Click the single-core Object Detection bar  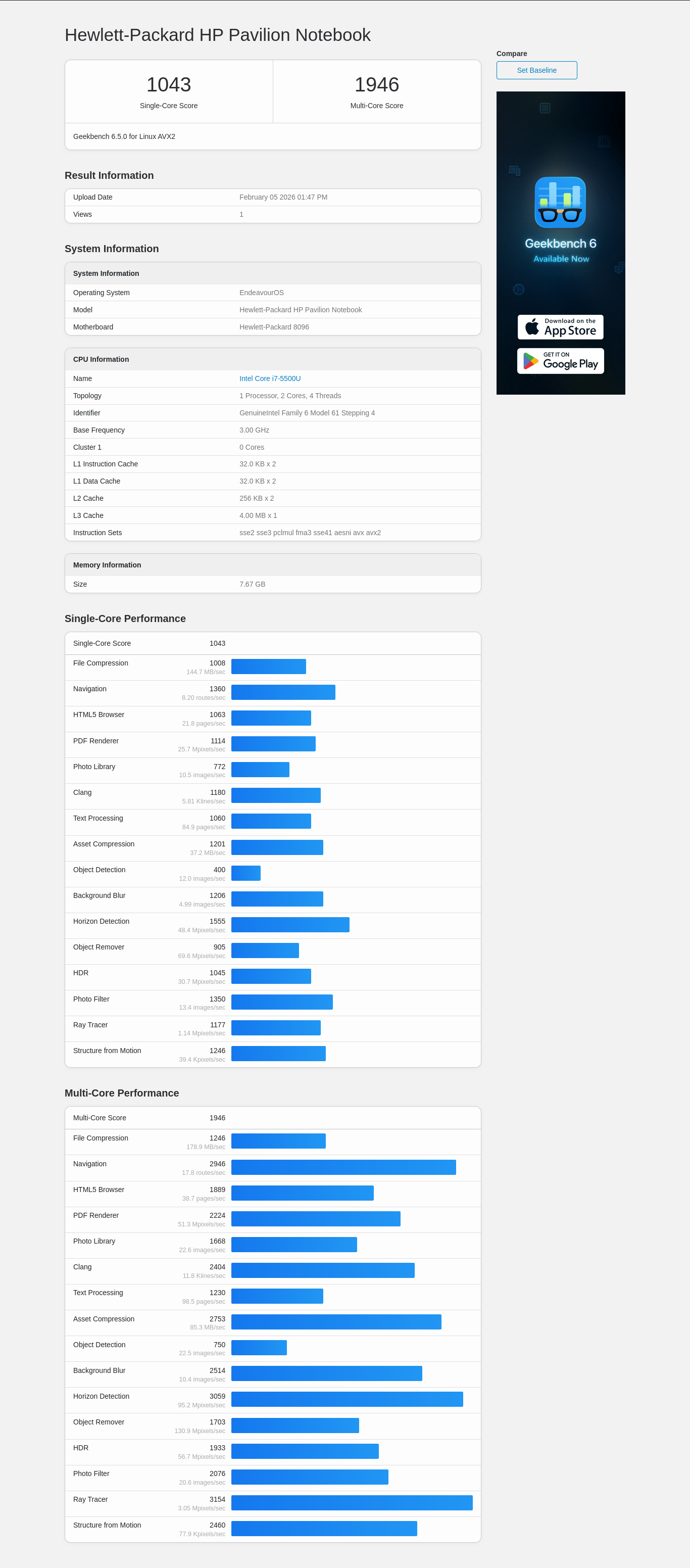point(246,873)
